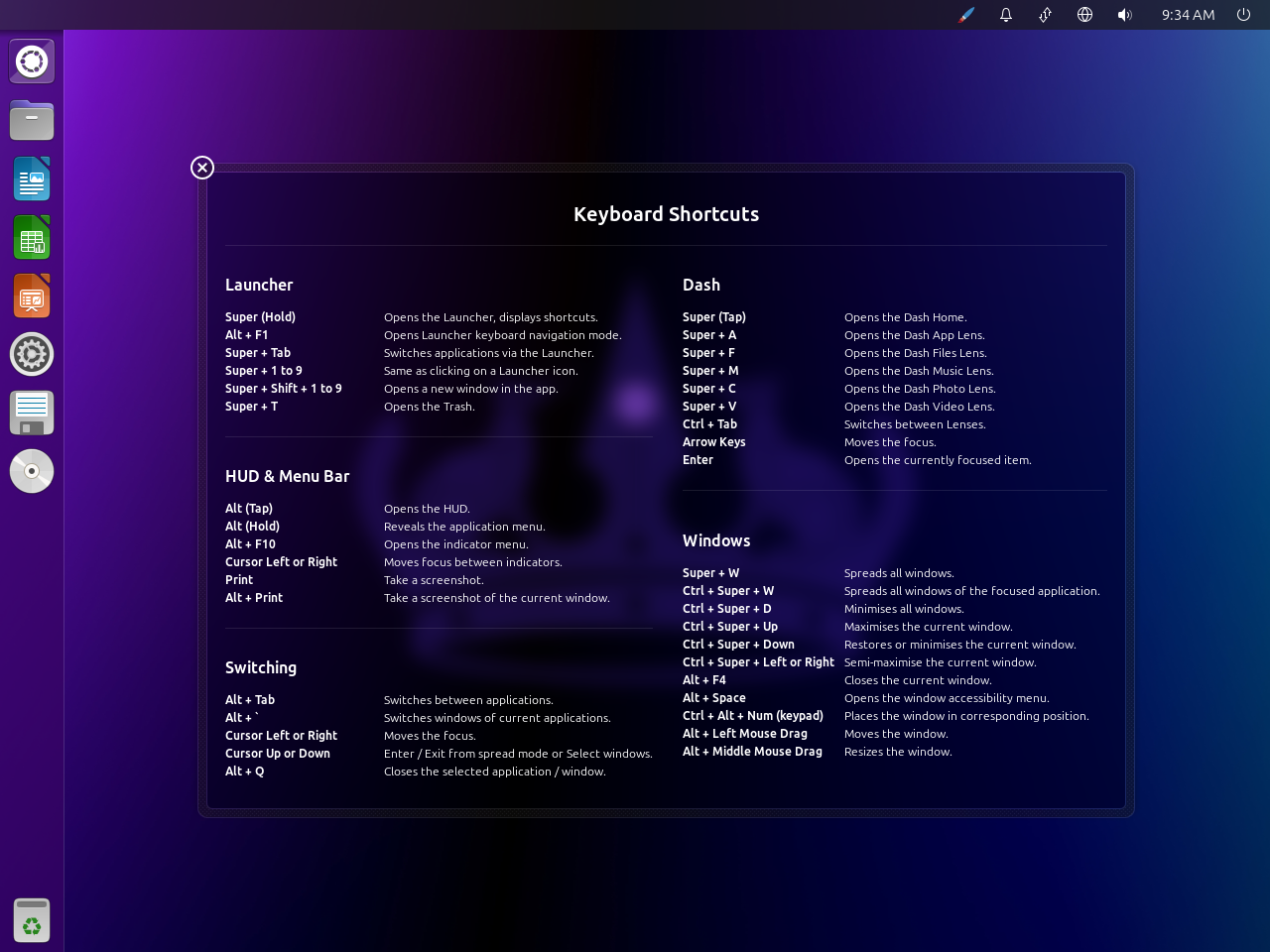Open System Settings gear icon in launcher
Screen dimensions: 1270x952
[x=32, y=354]
